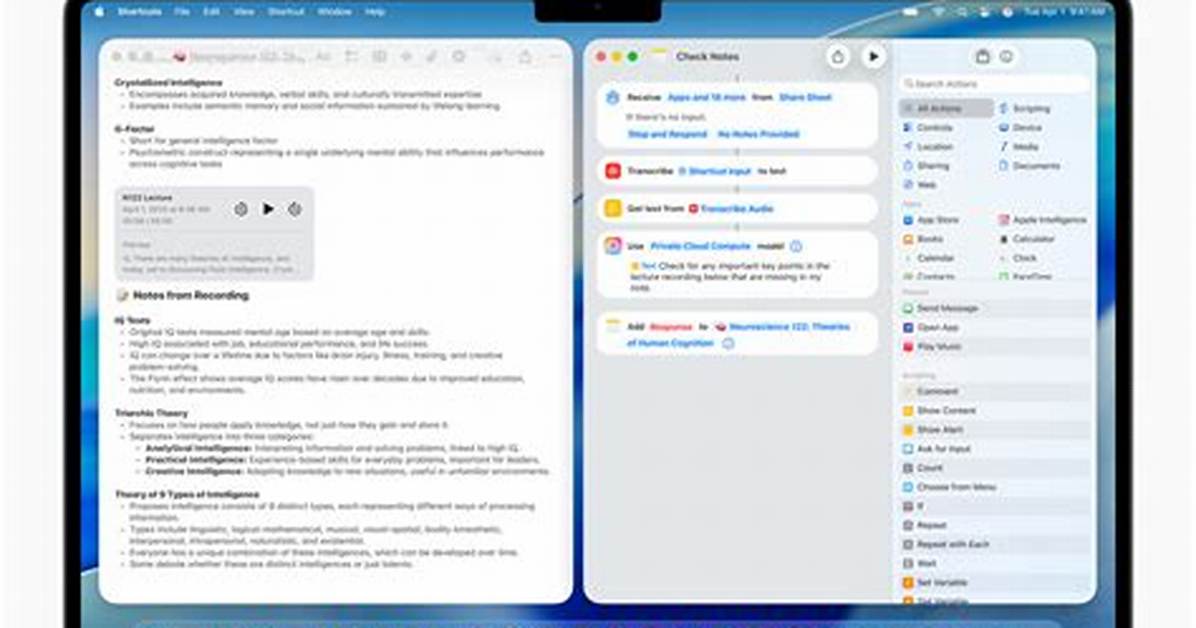Click the share icon in Notes toolbar
Viewport: 1196px width, 628px height.
pos(525,56)
